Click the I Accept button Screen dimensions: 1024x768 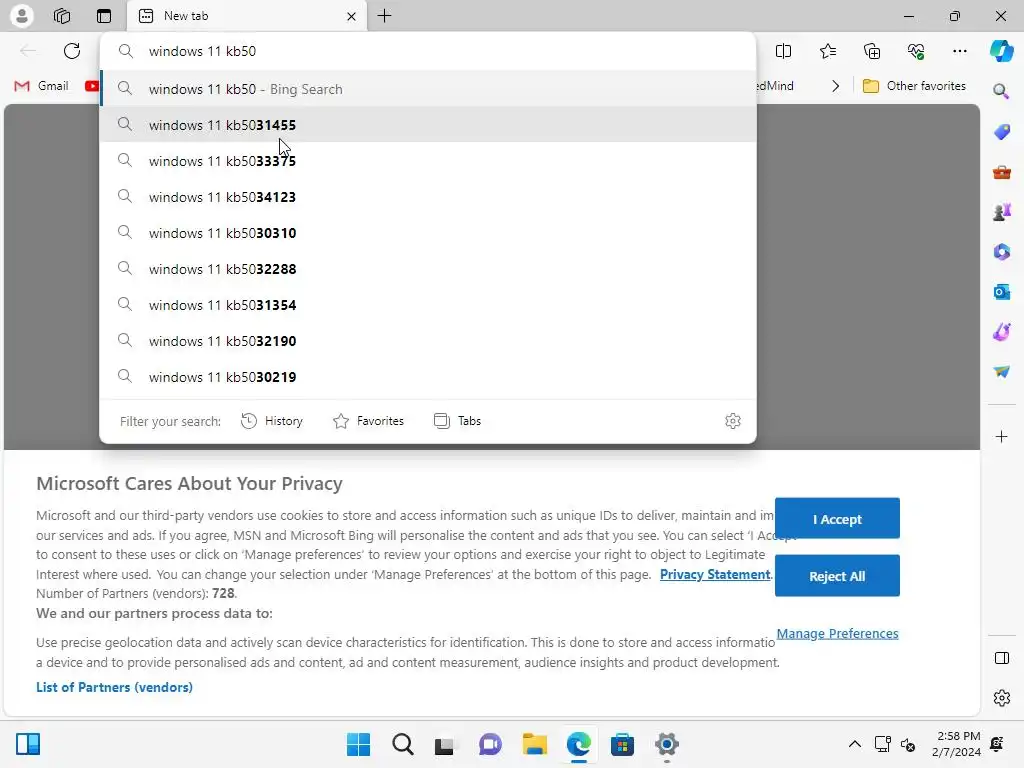pos(837,519)
